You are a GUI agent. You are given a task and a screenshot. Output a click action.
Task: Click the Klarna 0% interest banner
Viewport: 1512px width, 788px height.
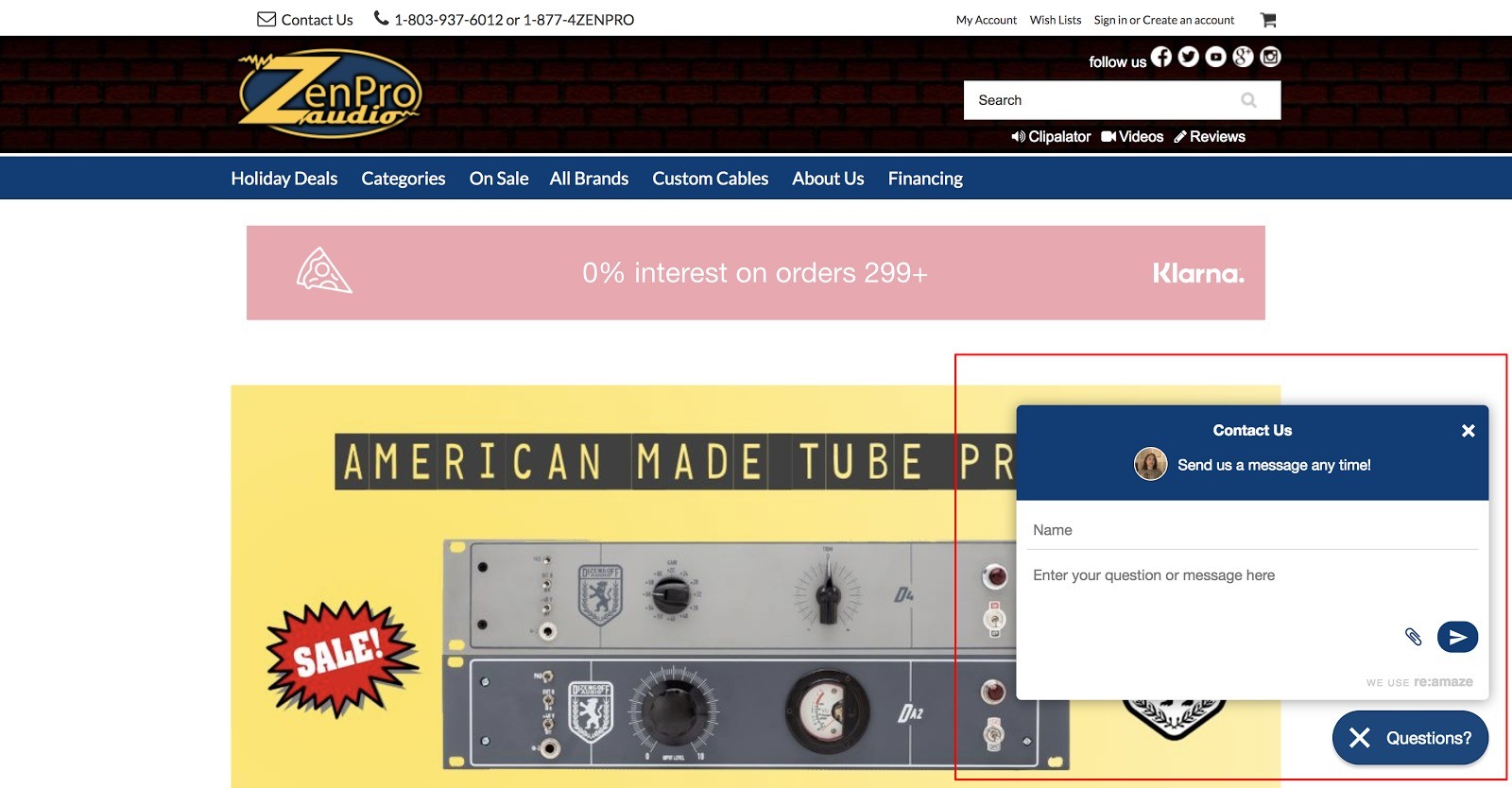[x=755, y=273]
